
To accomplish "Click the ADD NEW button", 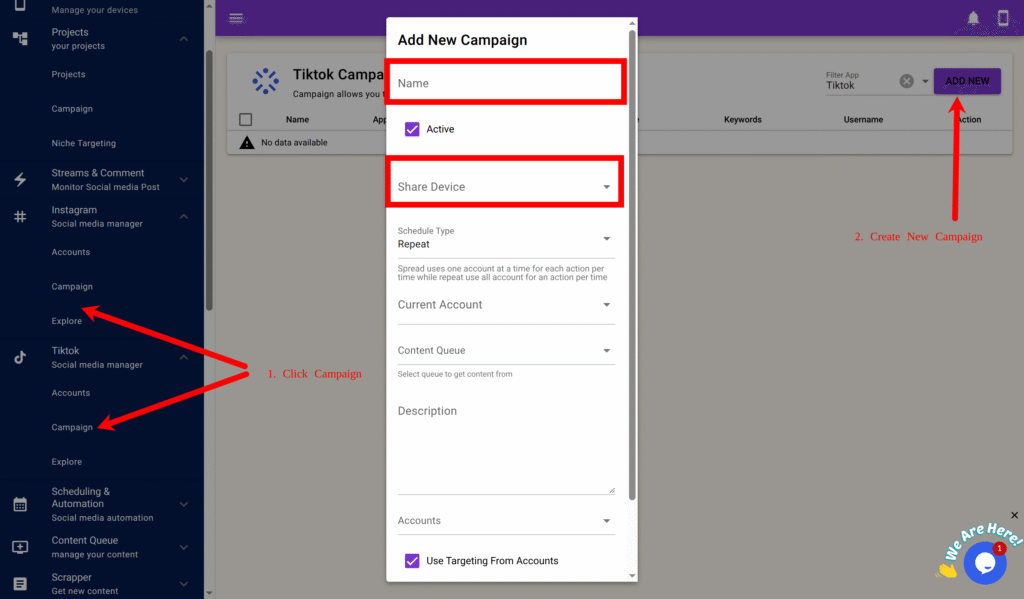I will point(967,81).
